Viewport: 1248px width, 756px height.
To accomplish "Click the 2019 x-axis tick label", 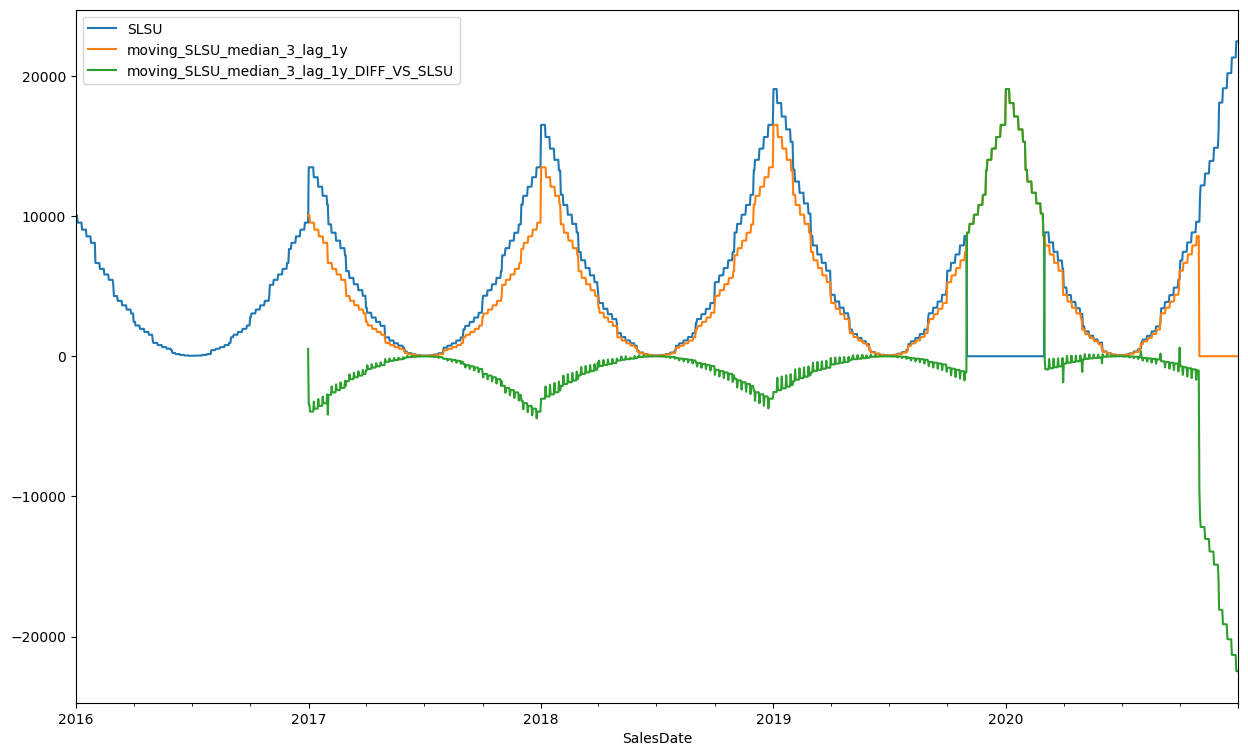I will point(773,718).
